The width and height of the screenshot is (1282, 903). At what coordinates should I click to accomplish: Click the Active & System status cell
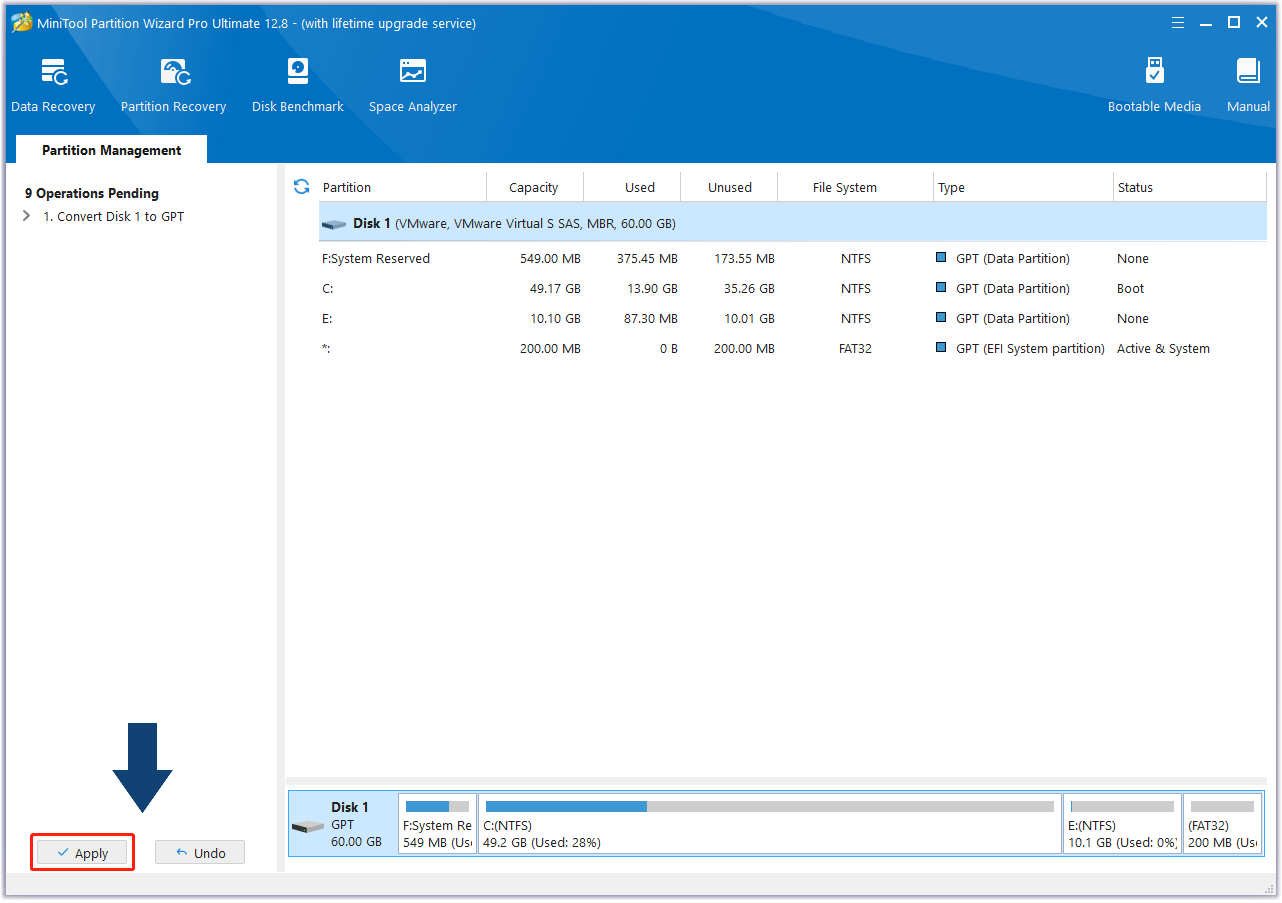pyautogui.click(x=1163, y=348)
